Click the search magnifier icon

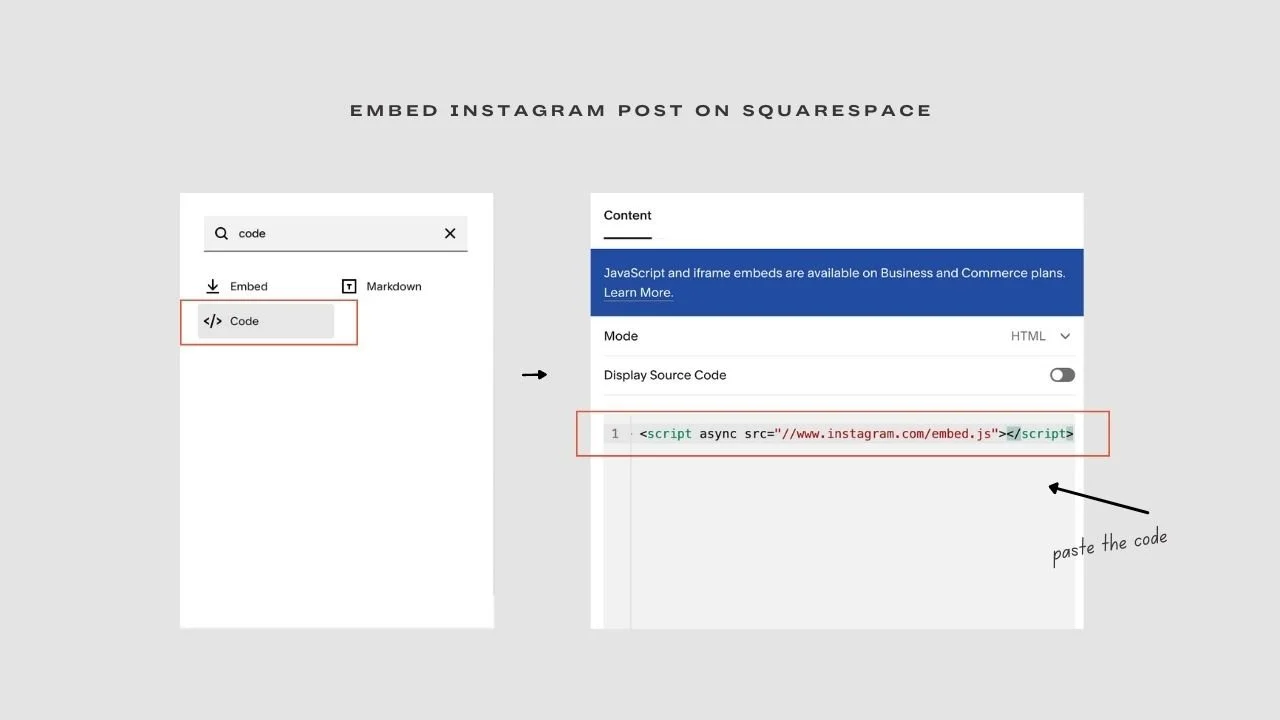tap(222, 233)
